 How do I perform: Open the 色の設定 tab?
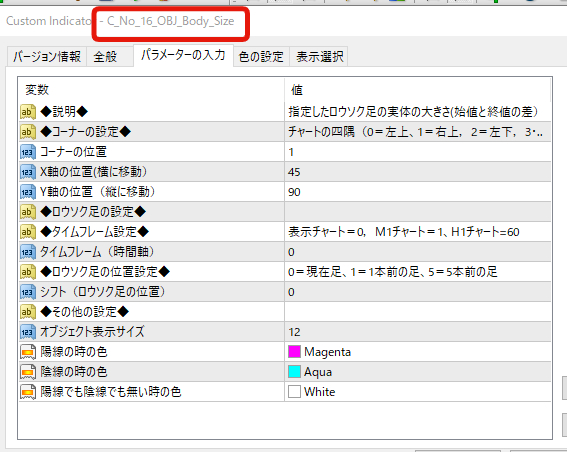coord(261,57)
